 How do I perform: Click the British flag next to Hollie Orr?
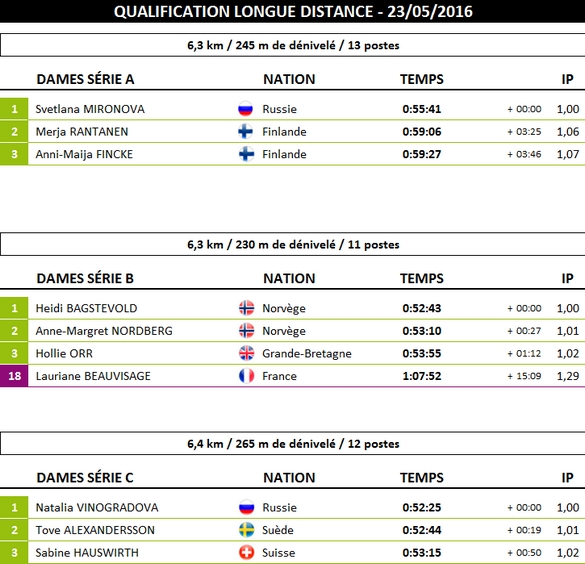pyautogui.click(x=246, y=353)
